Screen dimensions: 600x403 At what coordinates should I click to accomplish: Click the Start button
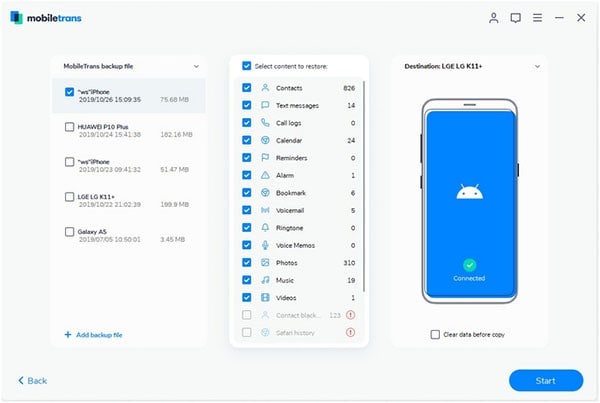(545, 380)
